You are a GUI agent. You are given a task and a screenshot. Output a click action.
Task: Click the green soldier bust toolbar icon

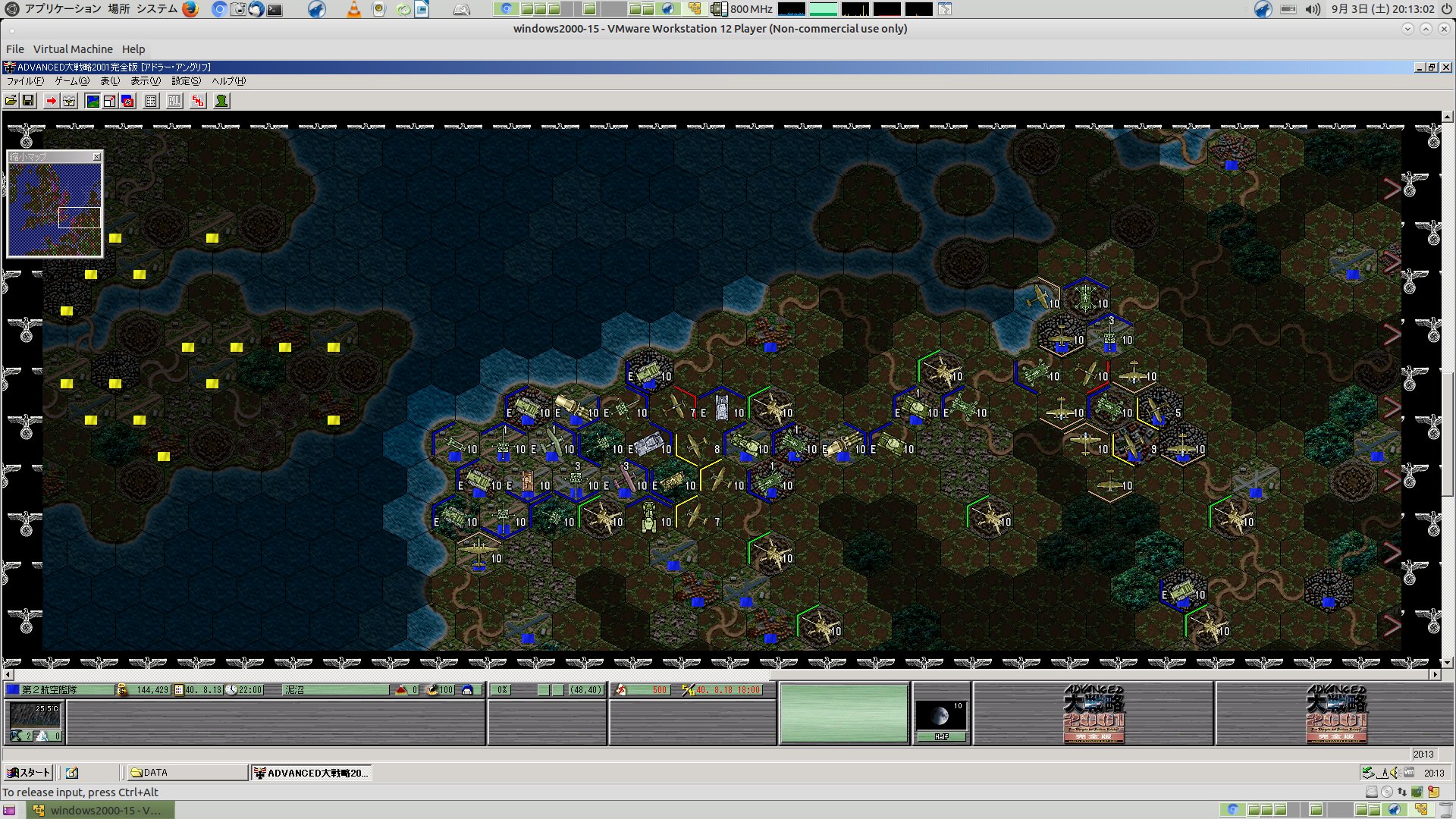221,101
